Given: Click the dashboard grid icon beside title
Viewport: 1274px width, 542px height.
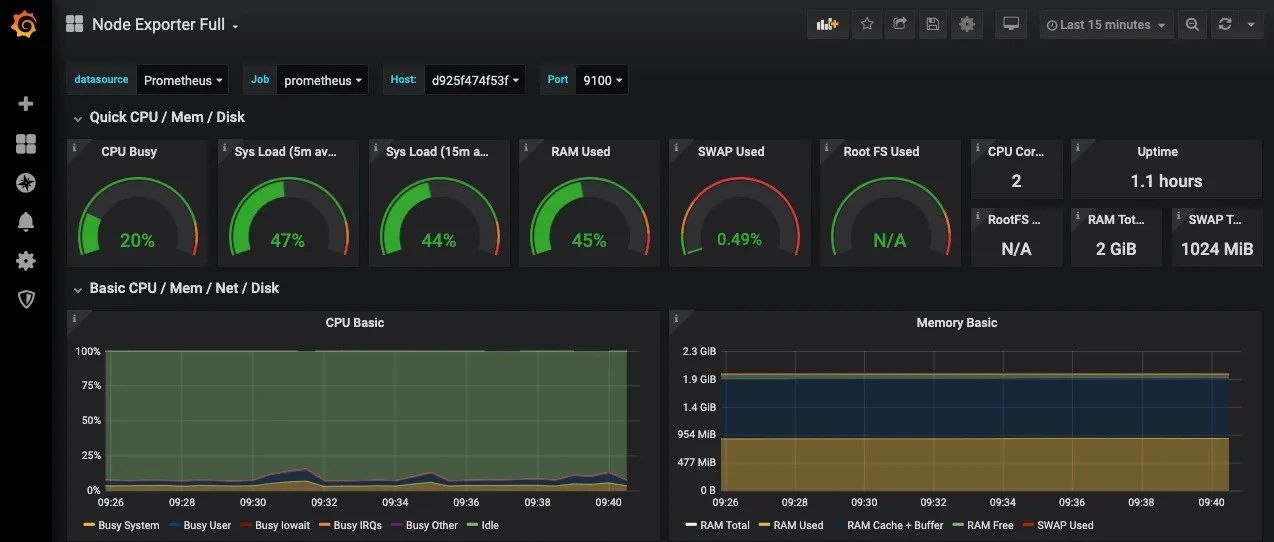Looking at the screenshot, I should coord(74,24).
